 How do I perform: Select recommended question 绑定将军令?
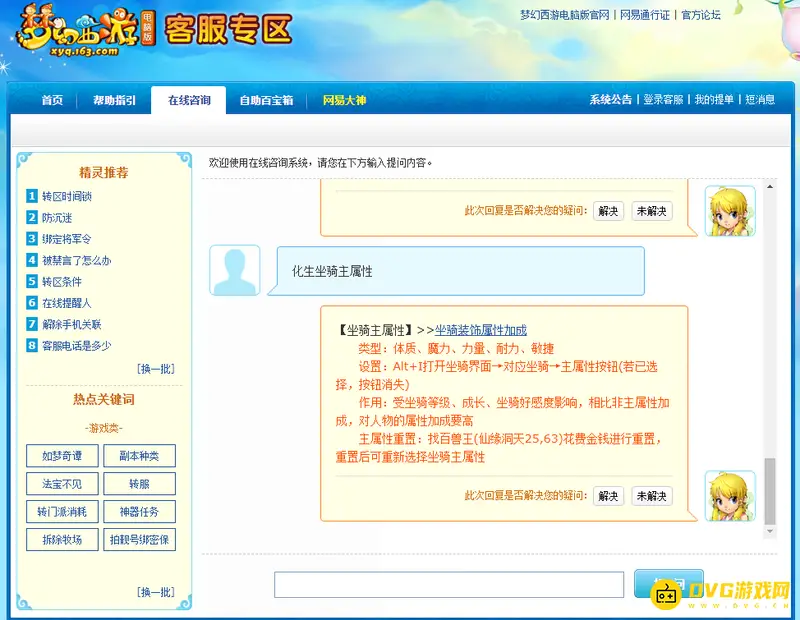point(67,239)
